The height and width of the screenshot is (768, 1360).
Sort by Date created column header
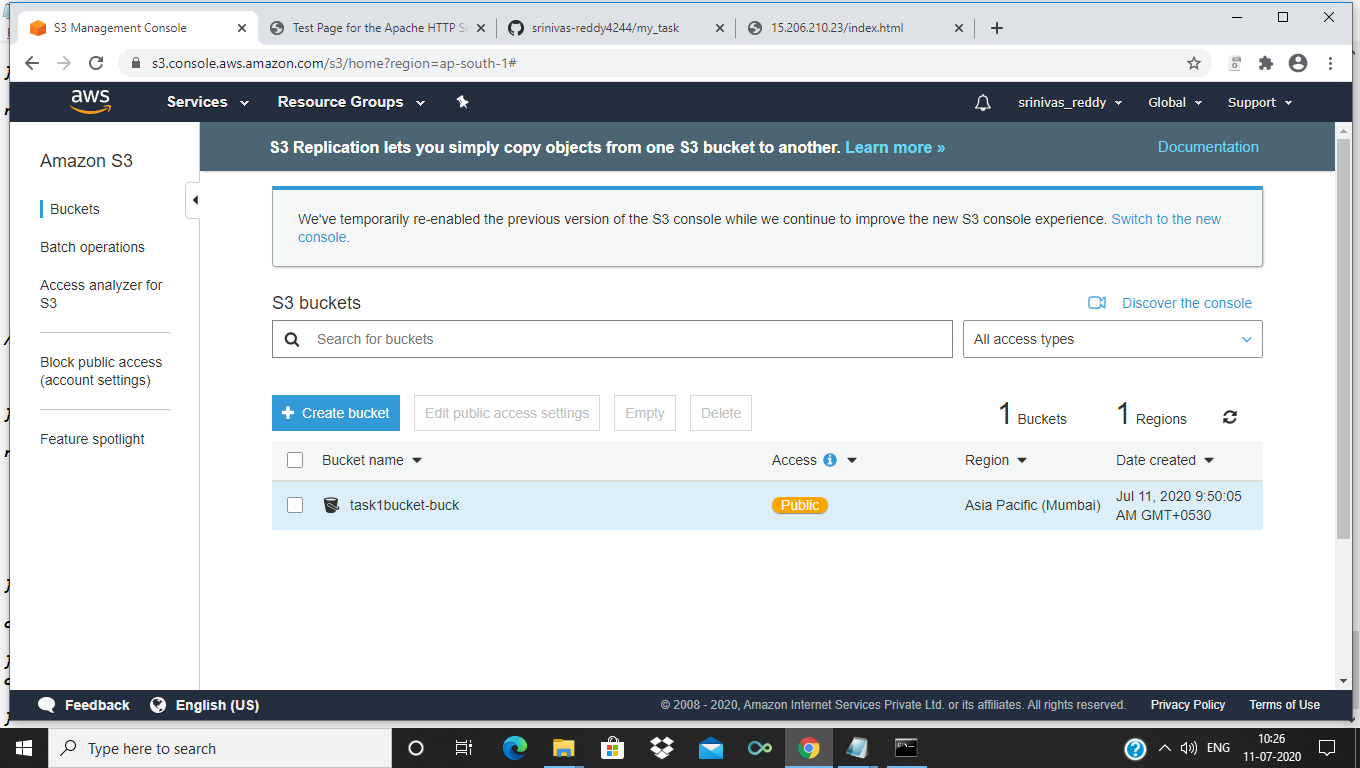[1165, 460]
